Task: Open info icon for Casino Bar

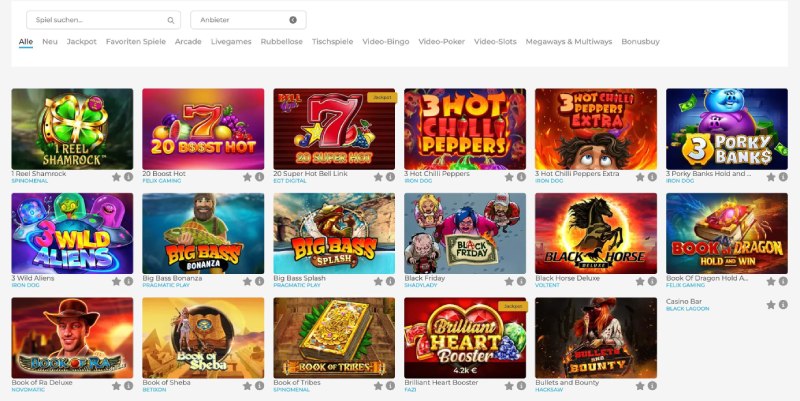Action: tap(783, 305)
